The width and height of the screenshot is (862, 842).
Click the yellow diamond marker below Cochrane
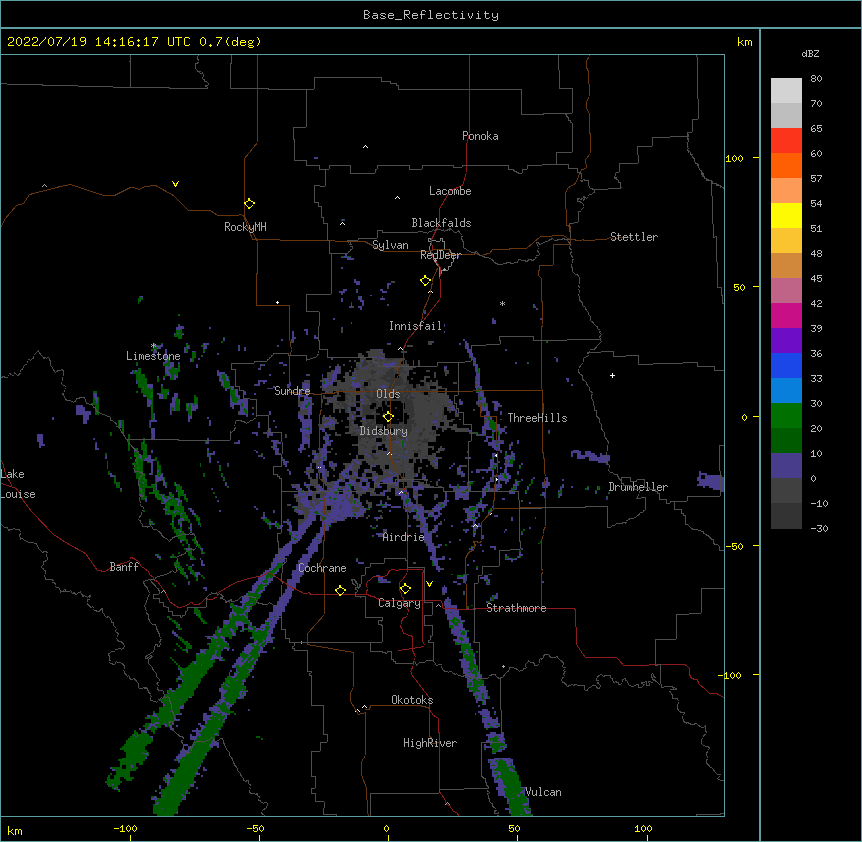[340, 590]
